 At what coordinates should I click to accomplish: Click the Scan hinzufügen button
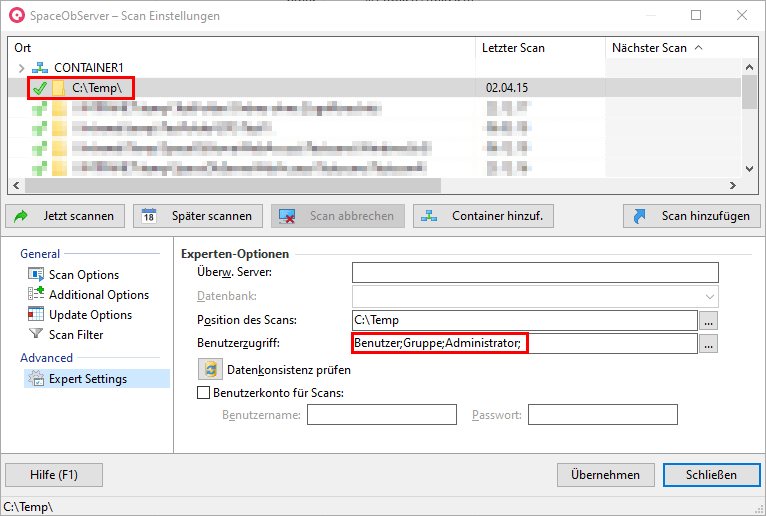692,216
